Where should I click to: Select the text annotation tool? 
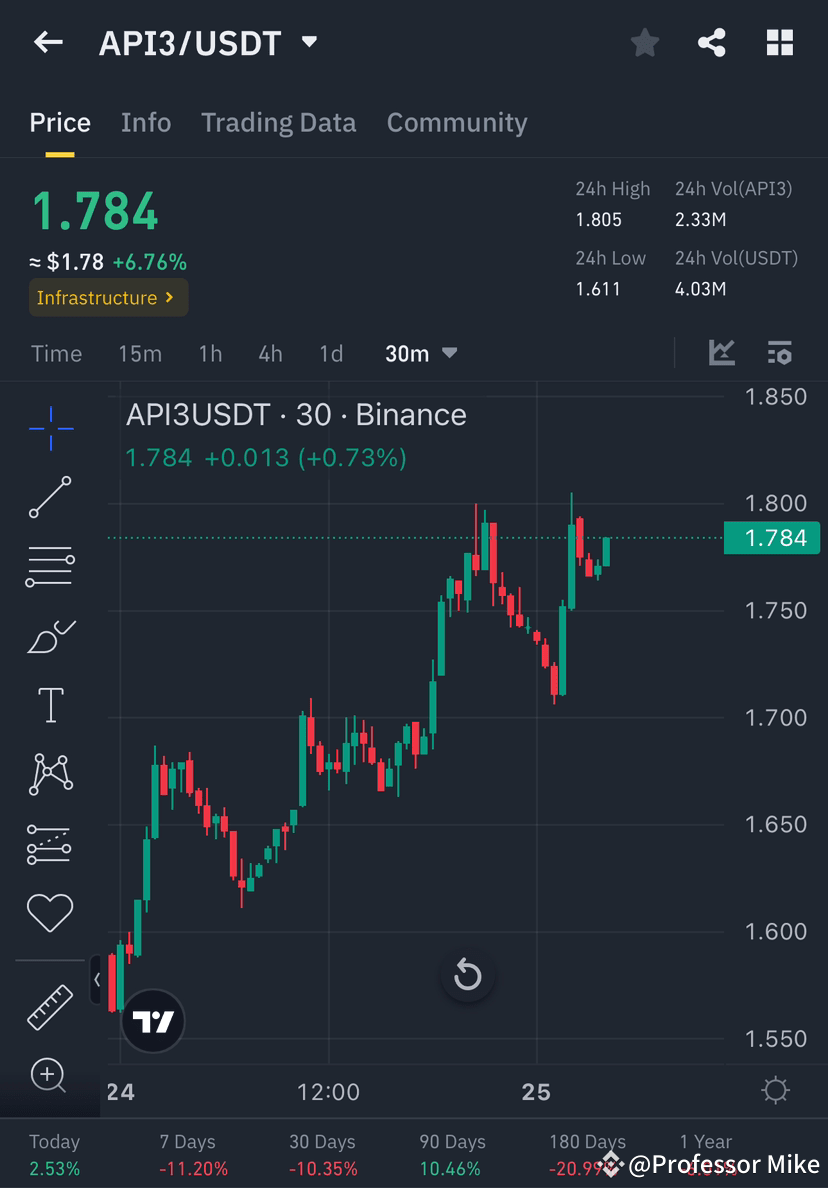pos(50,703)
